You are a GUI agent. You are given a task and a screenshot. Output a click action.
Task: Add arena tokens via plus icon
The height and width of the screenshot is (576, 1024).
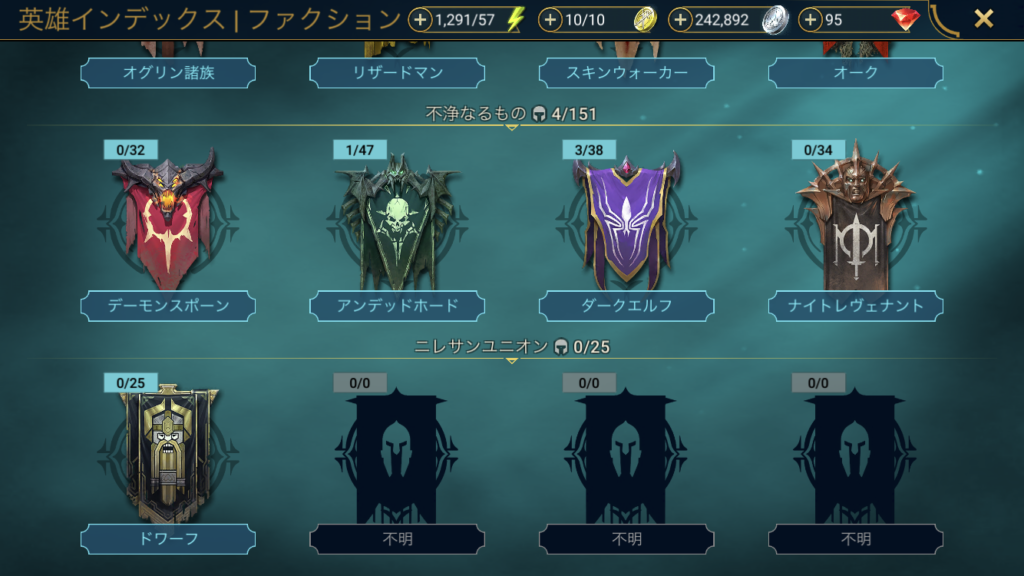click(x=550, y=20)
